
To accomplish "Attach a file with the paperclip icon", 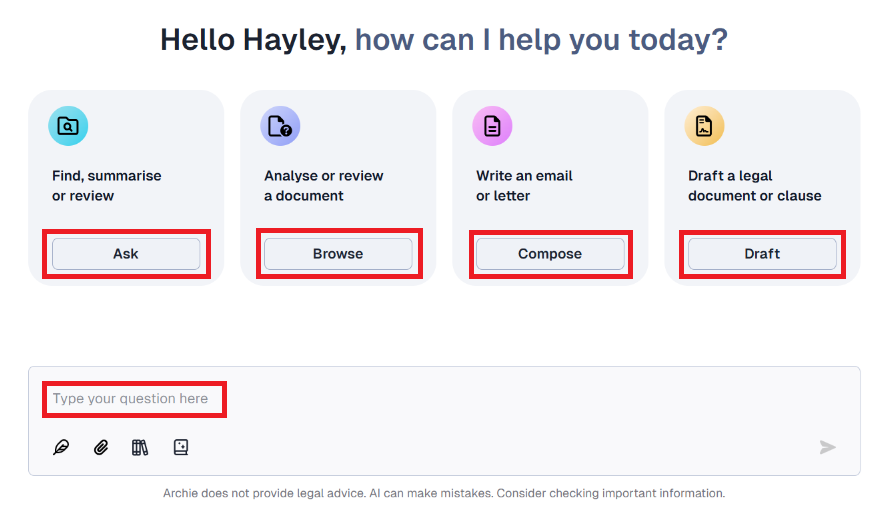I will [x=100, y=447].
